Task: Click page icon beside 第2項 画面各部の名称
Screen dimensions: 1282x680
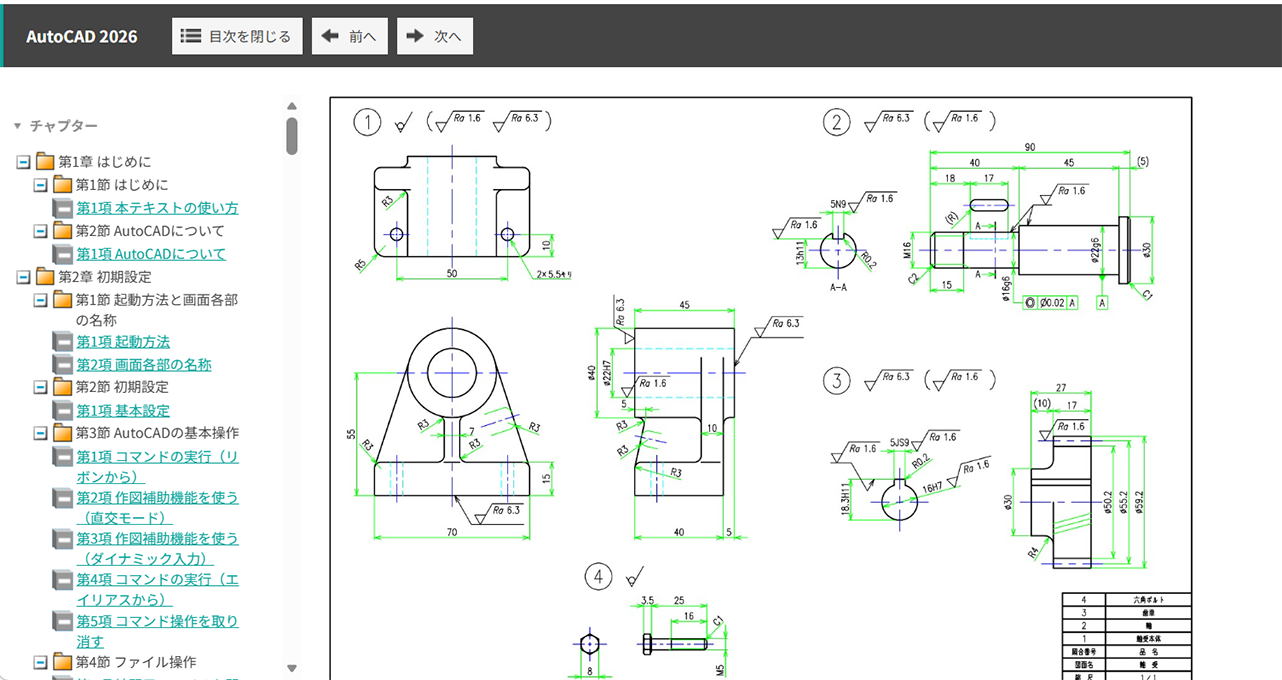Action: [x=63, y=365]
